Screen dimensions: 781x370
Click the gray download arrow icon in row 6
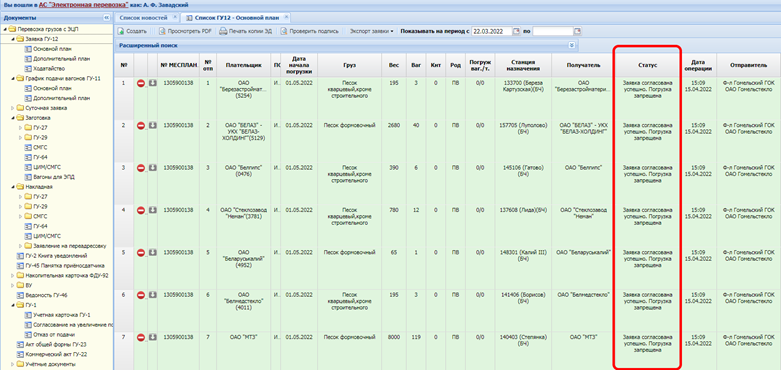(x=153, y=294)
